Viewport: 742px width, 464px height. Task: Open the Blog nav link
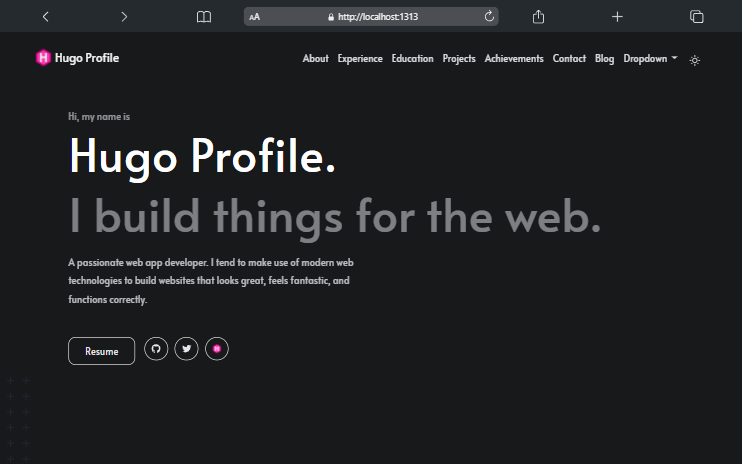(604, 59)
